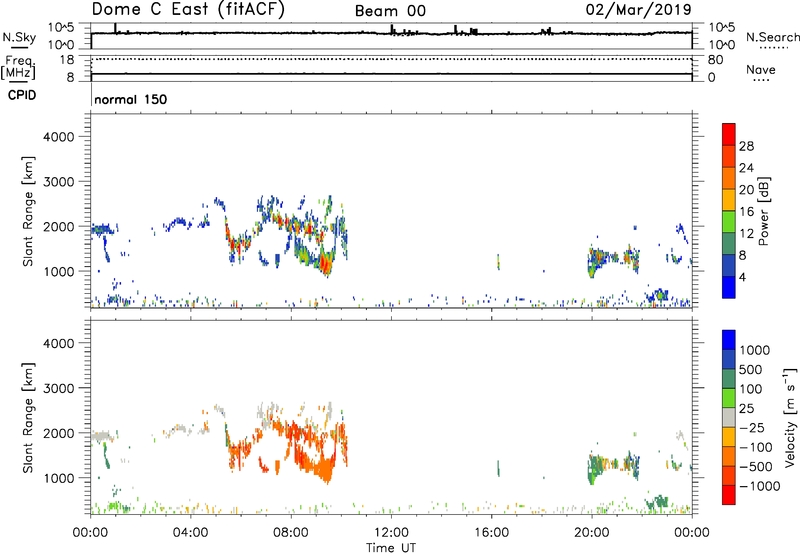Click the power colorbar value '4'
800x554 pixels.
(743, 277)
